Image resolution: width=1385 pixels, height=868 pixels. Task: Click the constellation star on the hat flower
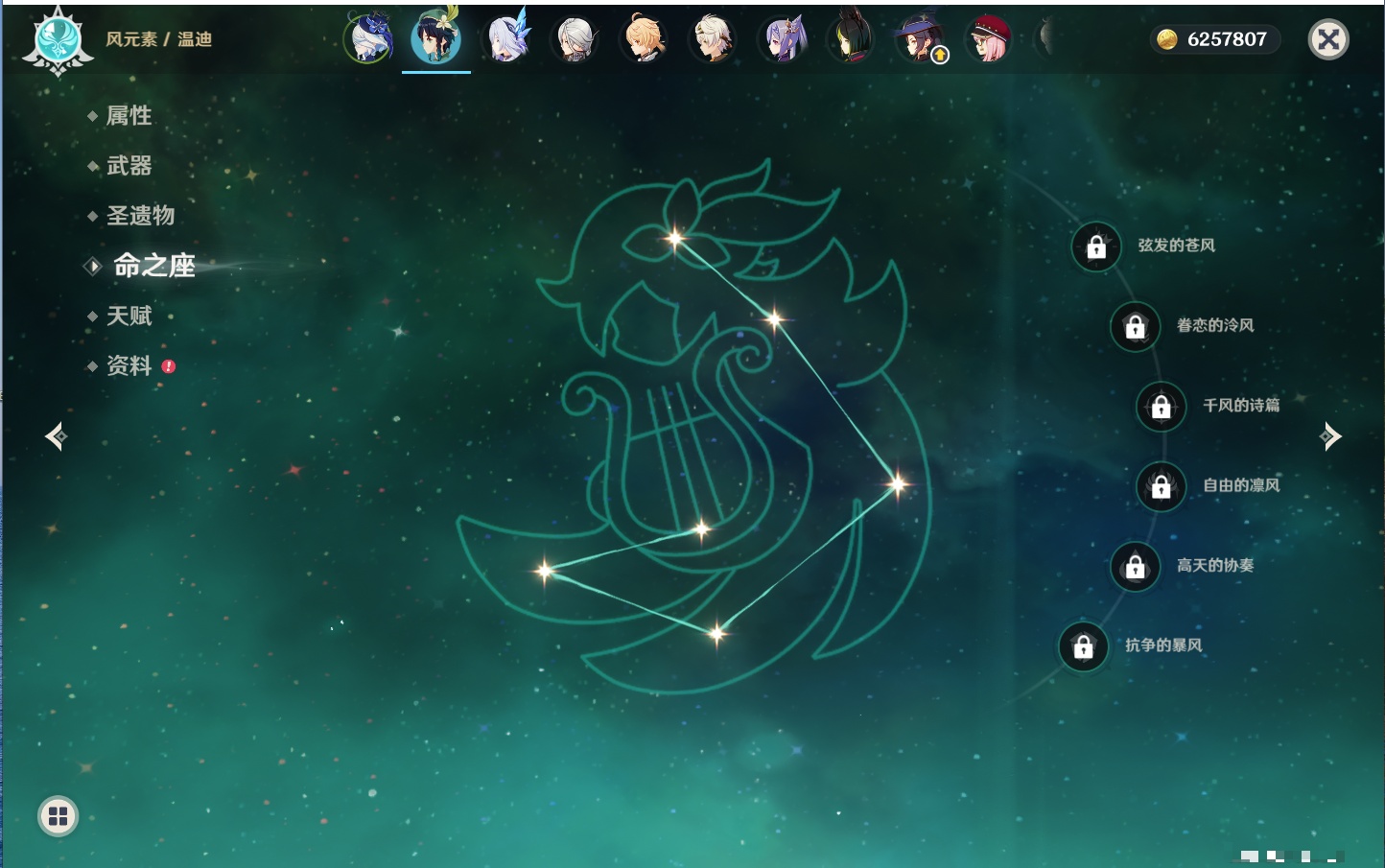(675, 238)
